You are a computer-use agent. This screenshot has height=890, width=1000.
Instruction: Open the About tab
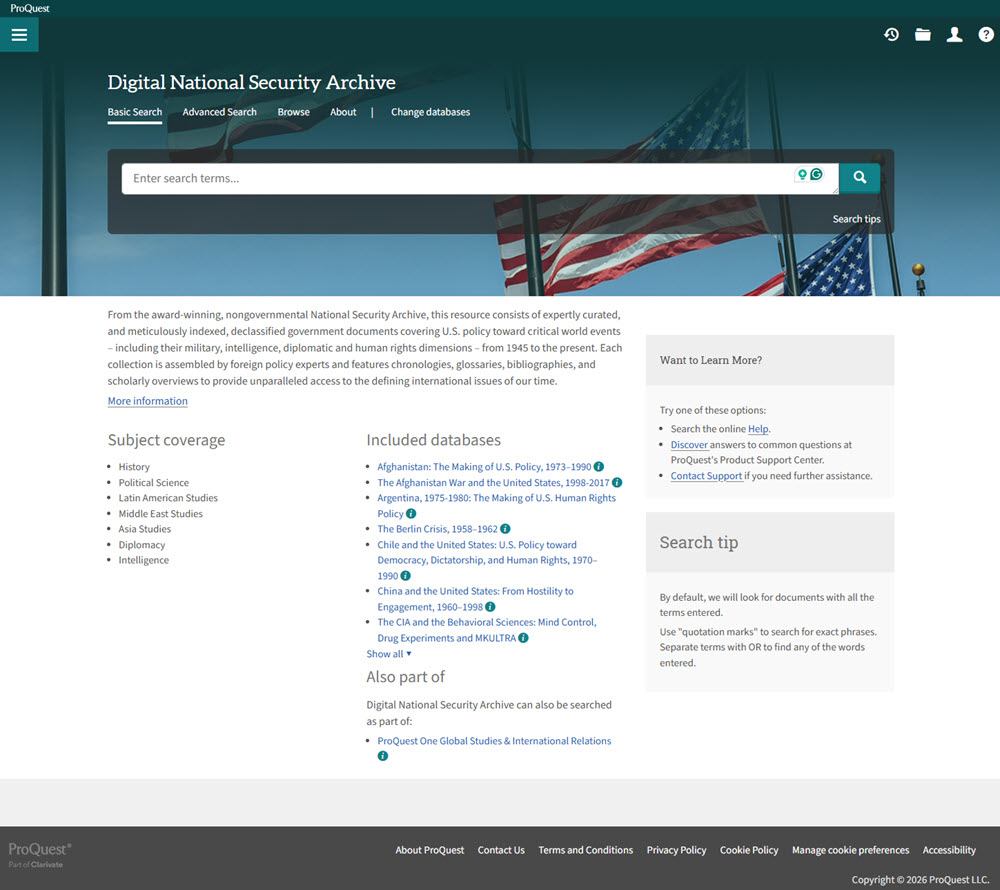tap(343, 112)
